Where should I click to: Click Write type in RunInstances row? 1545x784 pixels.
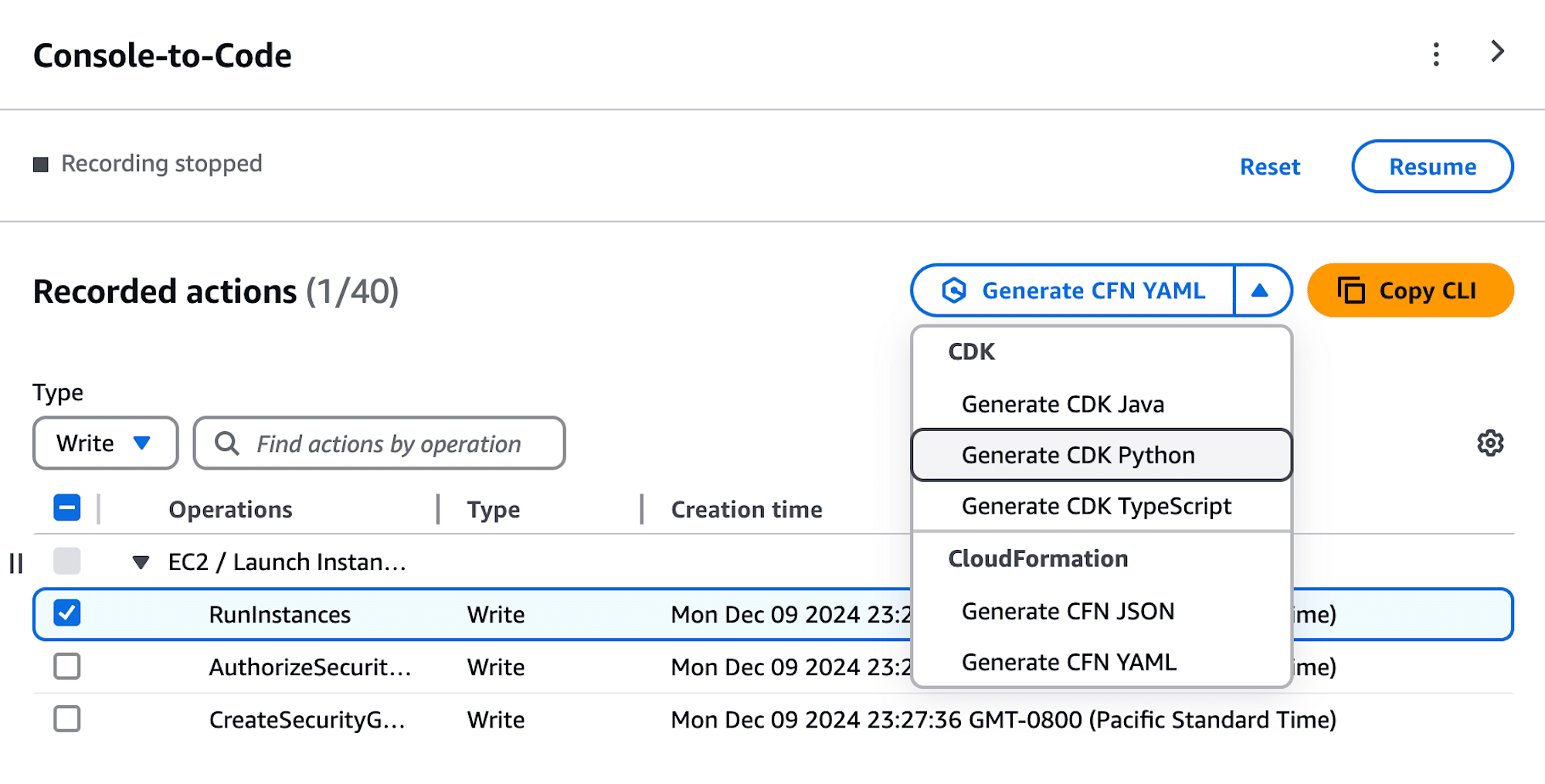[496, 615]
